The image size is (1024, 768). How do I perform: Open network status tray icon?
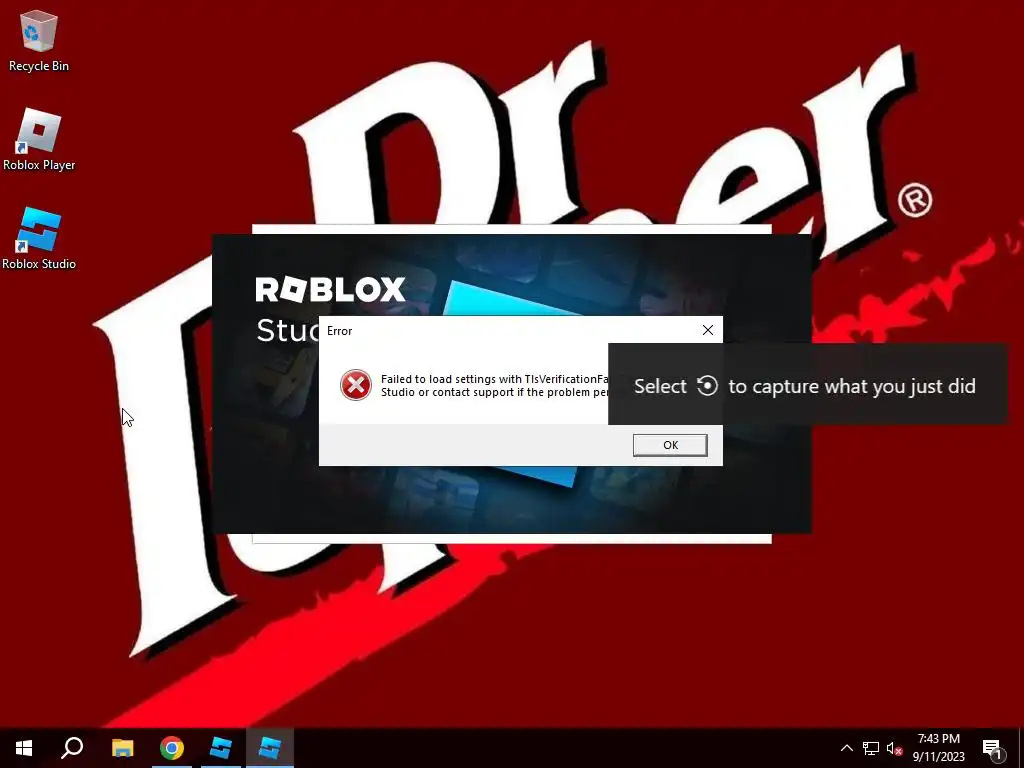pos(871,748)
